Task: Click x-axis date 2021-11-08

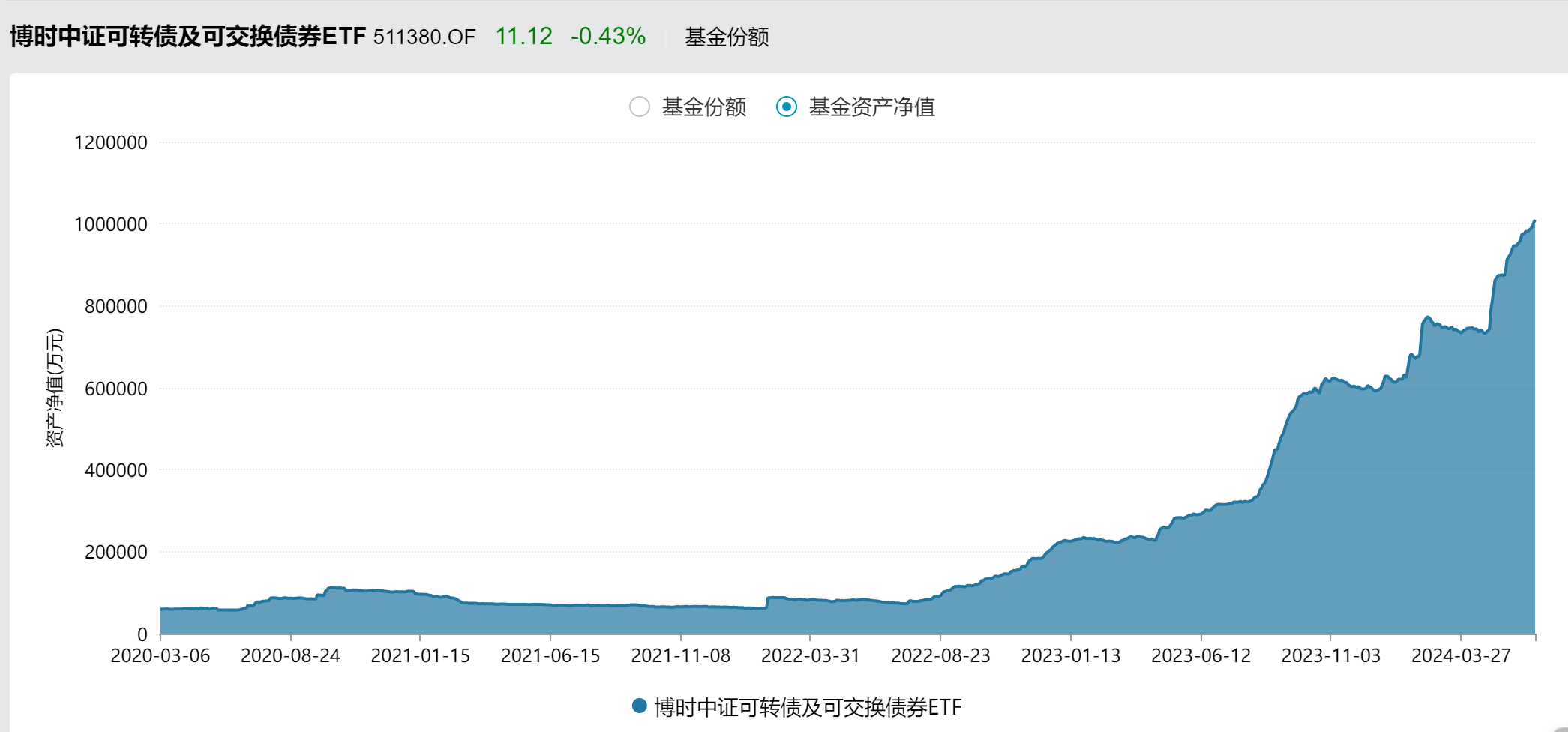Action: 680,655
